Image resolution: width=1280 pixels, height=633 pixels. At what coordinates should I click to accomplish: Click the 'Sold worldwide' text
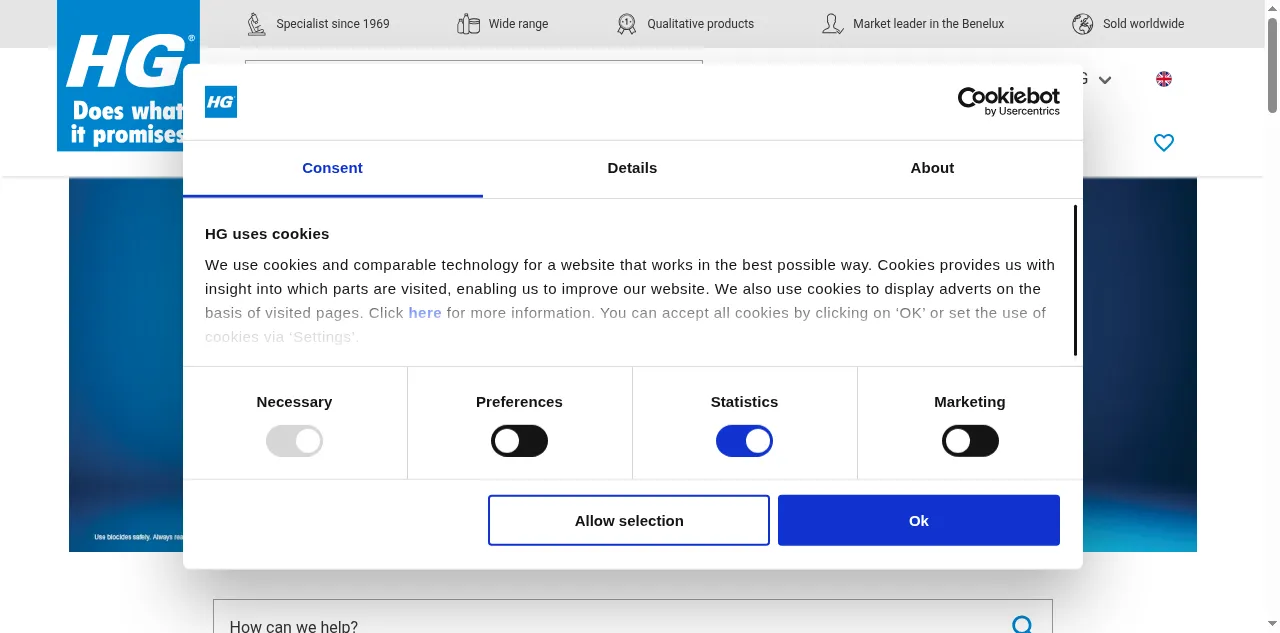coord(1143,24)
